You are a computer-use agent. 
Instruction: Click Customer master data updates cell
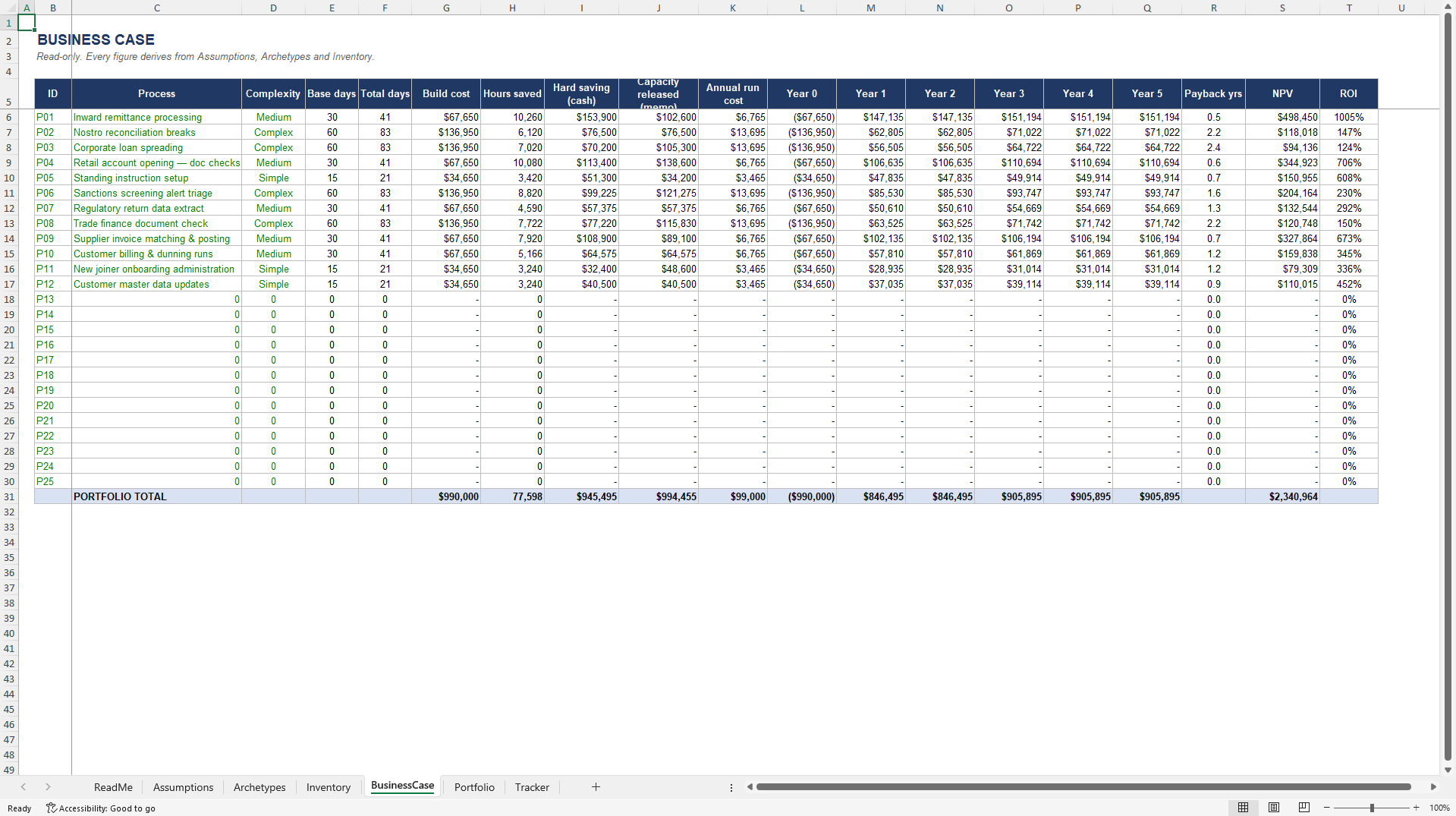click(x=156, y=284)
